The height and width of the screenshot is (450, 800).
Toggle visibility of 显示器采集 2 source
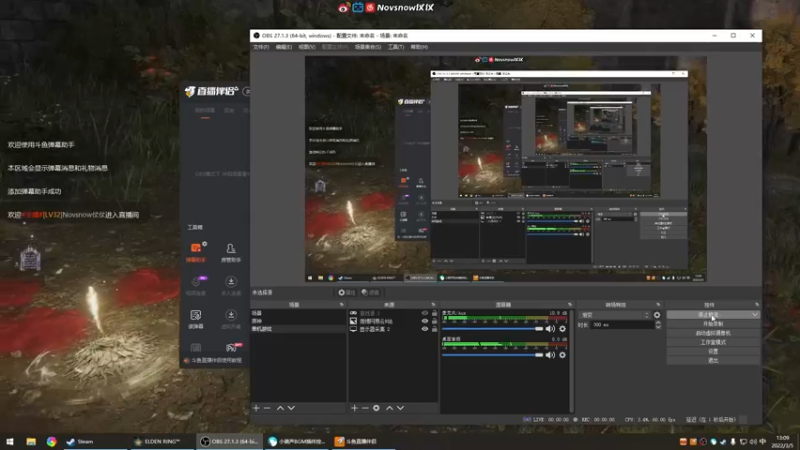pyautogui.click(x=424, y=329)
